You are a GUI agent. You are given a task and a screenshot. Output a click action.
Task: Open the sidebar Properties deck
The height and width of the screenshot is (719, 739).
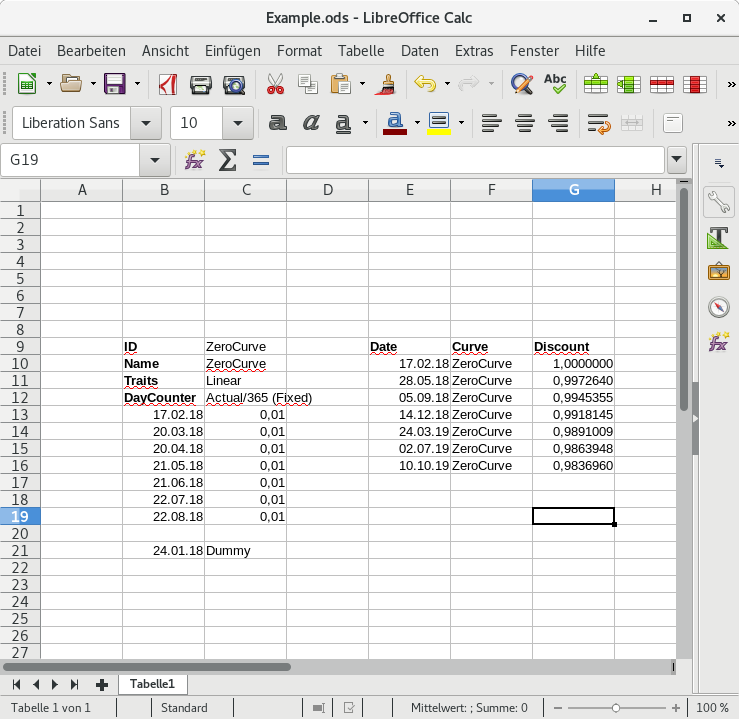click(x=719, y=202)
